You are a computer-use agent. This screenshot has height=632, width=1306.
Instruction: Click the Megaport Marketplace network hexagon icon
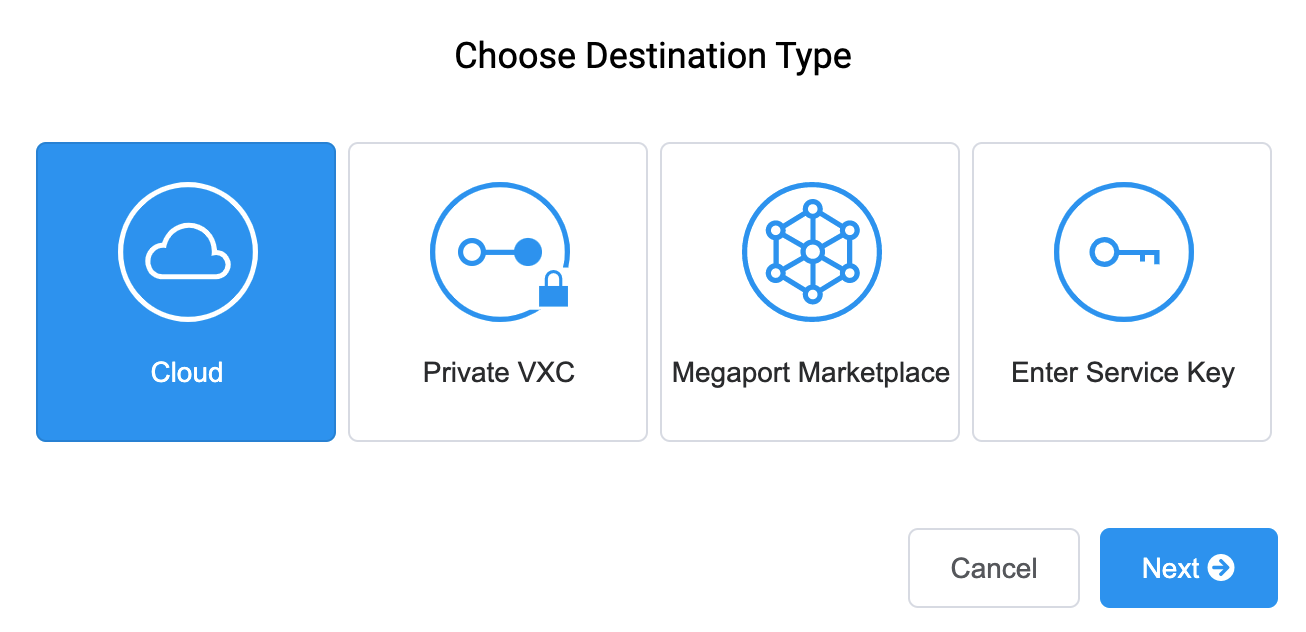[812, 252]
